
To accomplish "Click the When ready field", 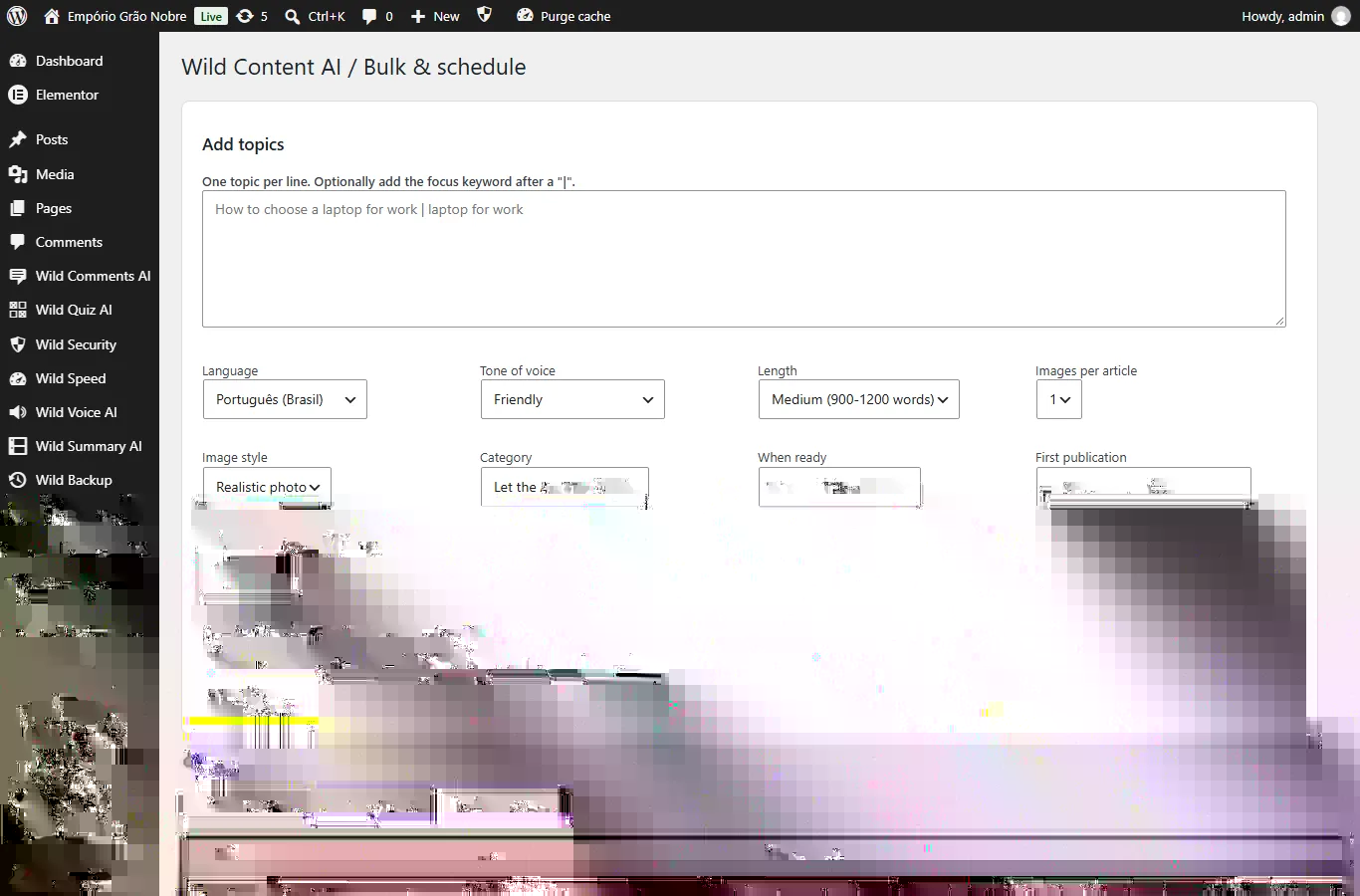I will tap(839, 487).
